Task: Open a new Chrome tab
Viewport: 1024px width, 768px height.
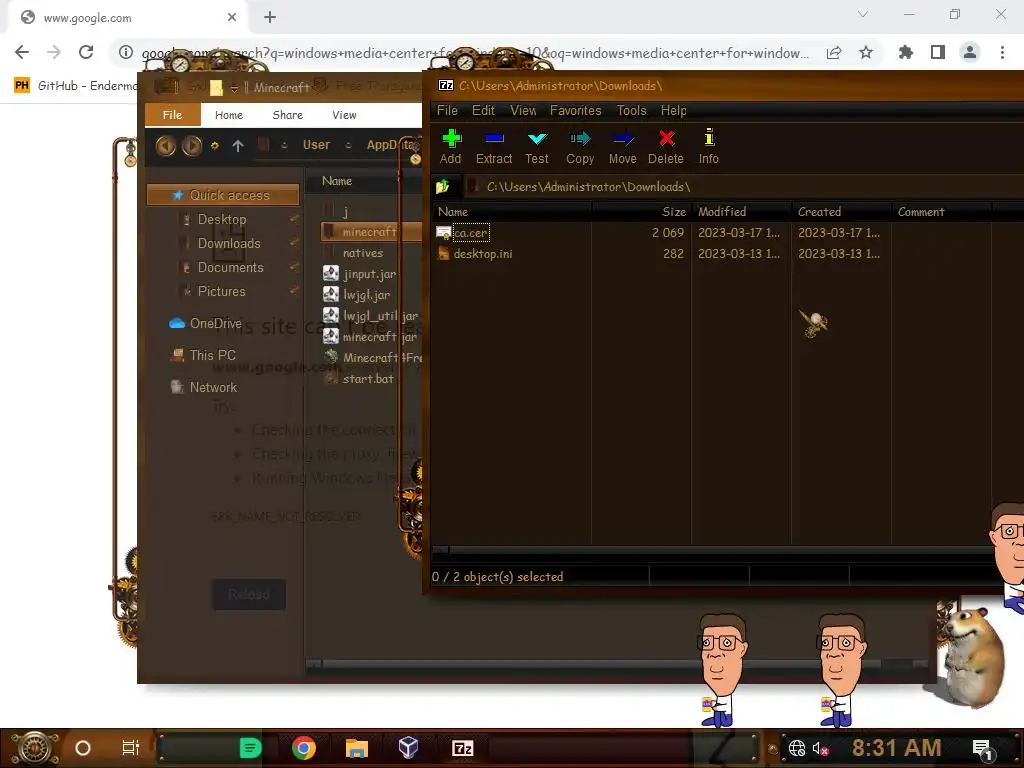Action: click(270, 17)
